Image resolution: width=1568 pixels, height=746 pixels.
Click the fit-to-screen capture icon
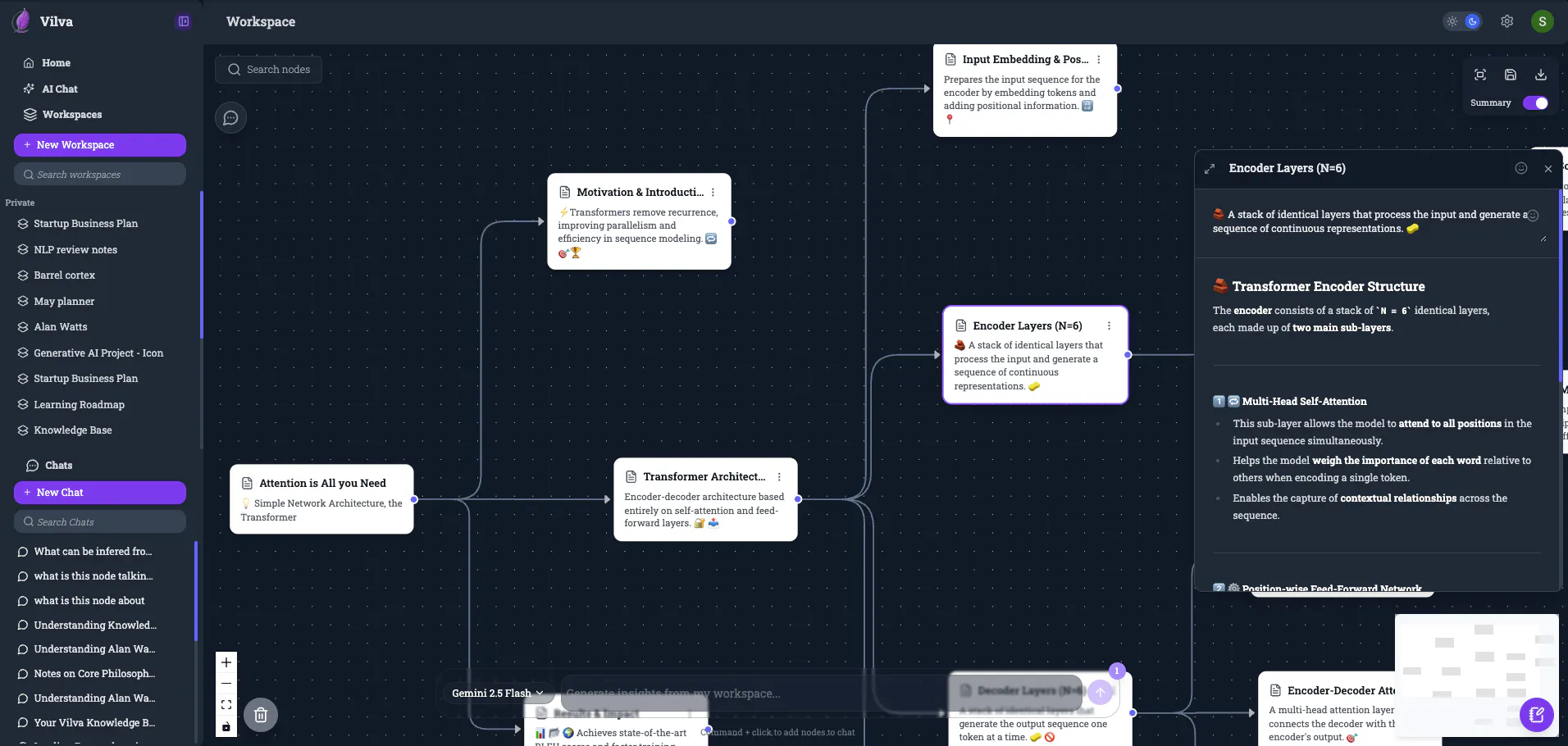(1480, 75)
